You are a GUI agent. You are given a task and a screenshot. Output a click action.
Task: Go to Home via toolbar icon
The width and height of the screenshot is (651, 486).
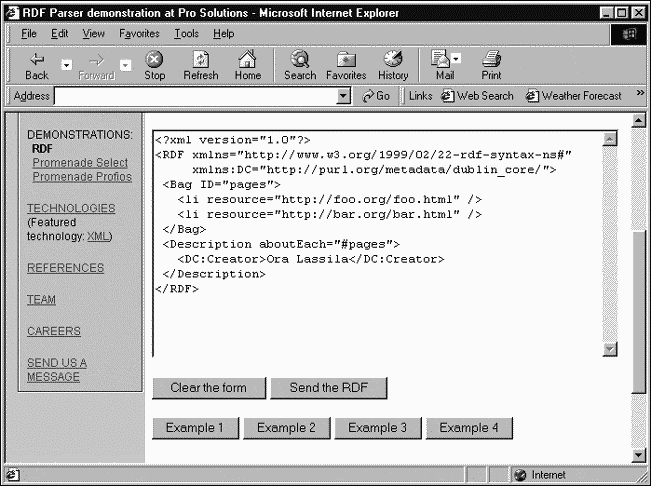pos(247,59)
